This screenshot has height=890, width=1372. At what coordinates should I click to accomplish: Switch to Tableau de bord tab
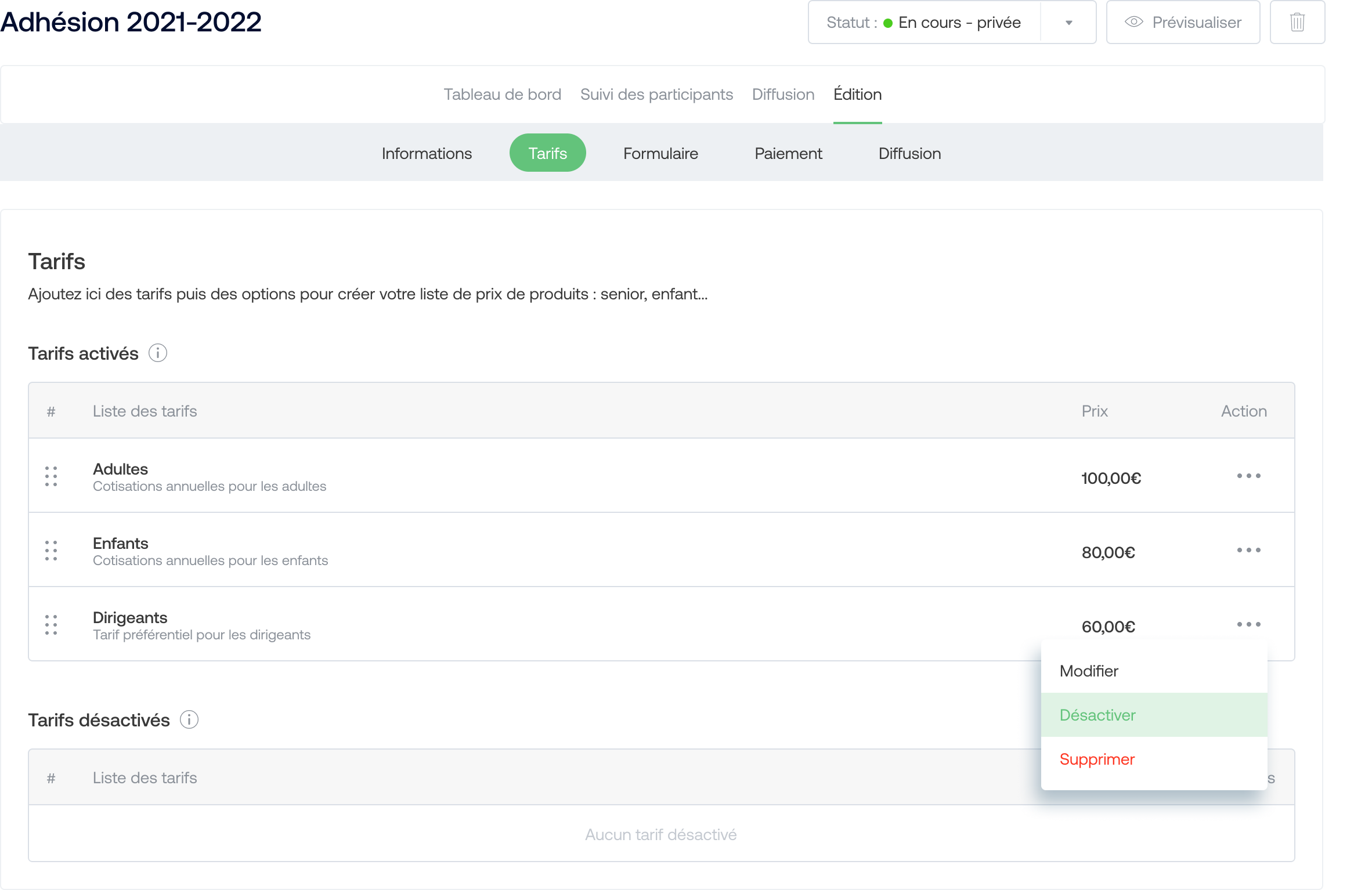click(x=503, y=94)
